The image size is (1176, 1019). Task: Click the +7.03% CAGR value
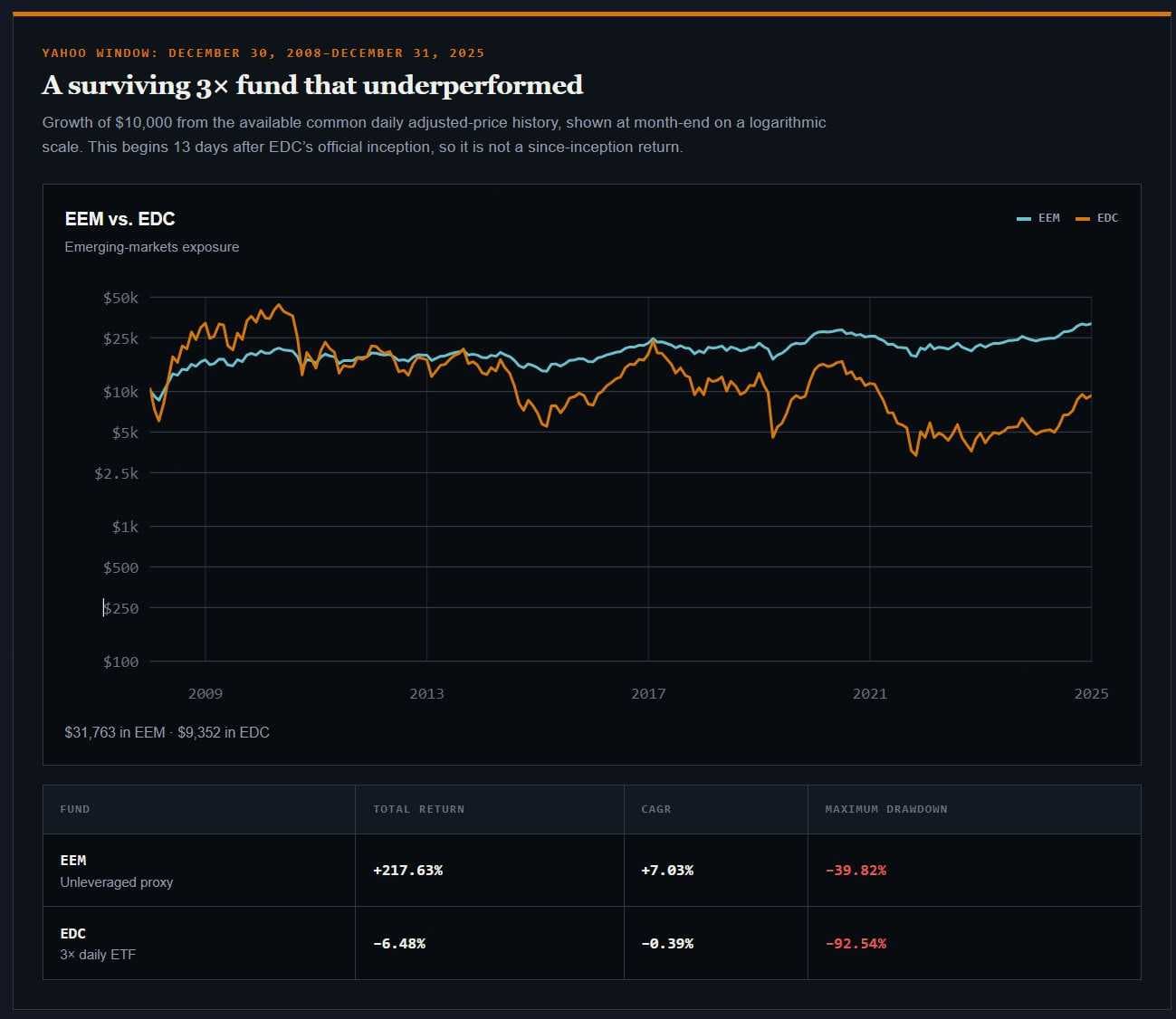point(667,871)
